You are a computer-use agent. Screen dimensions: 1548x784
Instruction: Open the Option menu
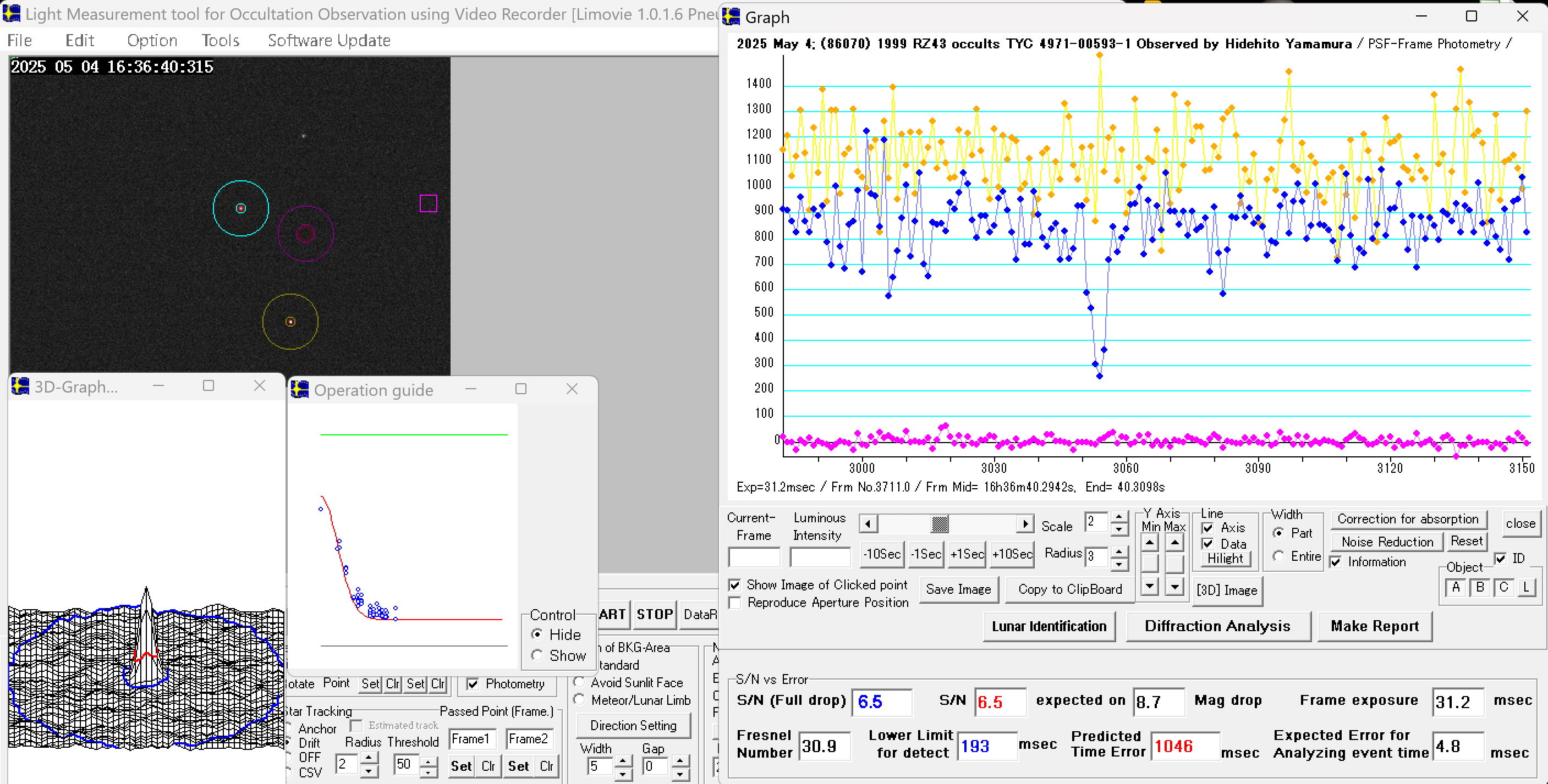[152, 40]
